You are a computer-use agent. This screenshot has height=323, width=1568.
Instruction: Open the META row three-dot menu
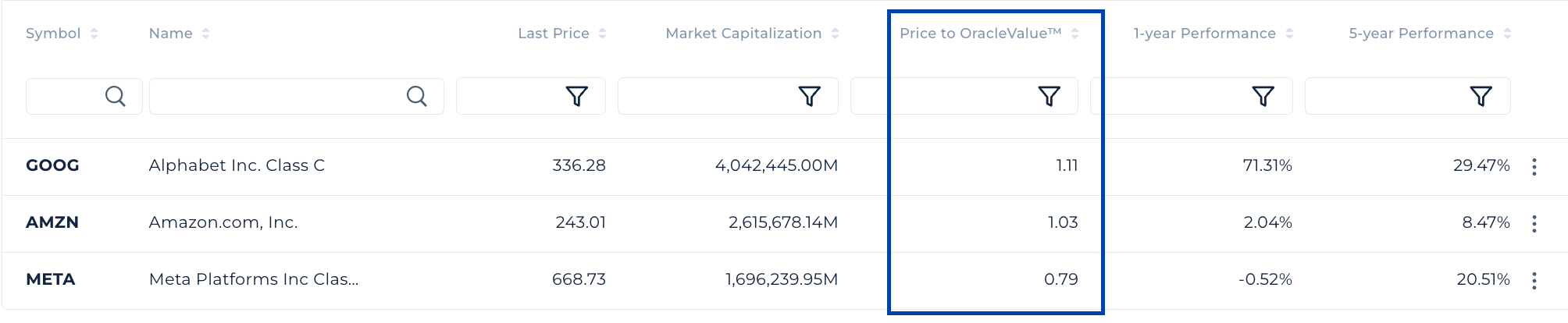coord(1534,281)
